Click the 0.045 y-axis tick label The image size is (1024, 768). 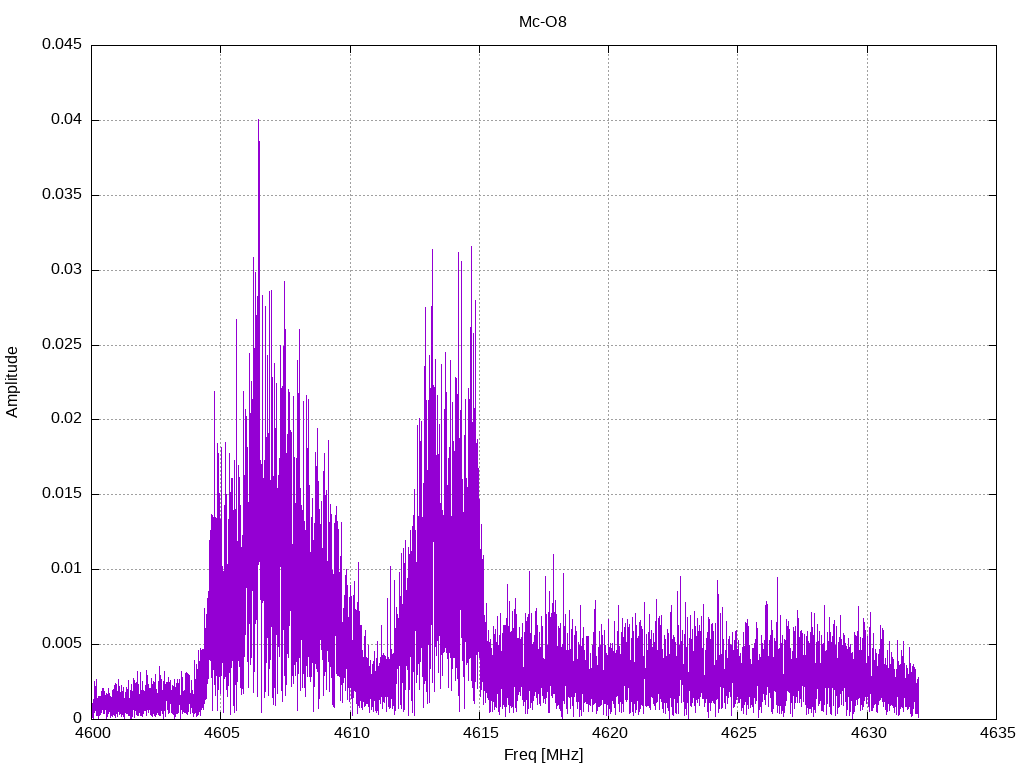tap(61, 45)
